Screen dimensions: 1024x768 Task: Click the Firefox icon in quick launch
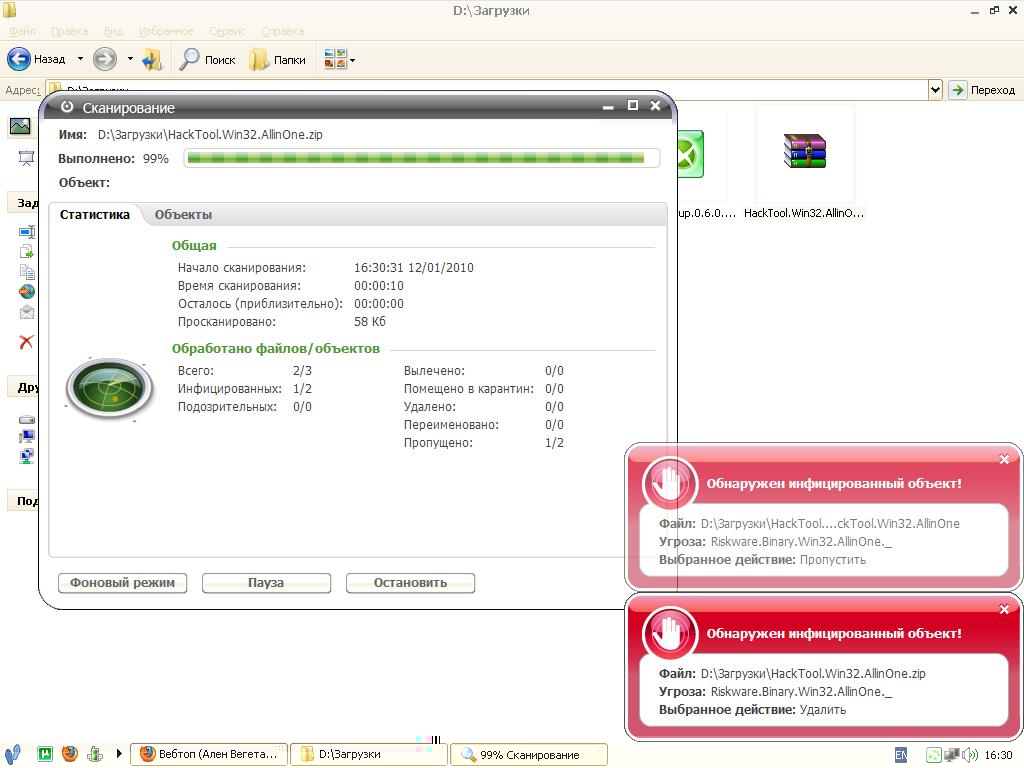[x=69, y=754]
